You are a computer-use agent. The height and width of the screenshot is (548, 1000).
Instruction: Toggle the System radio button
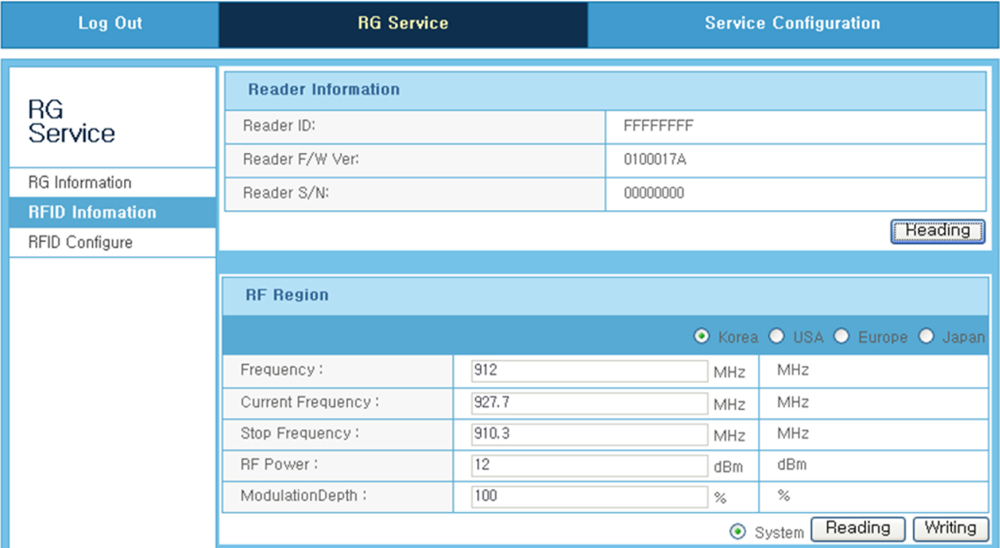739,532
